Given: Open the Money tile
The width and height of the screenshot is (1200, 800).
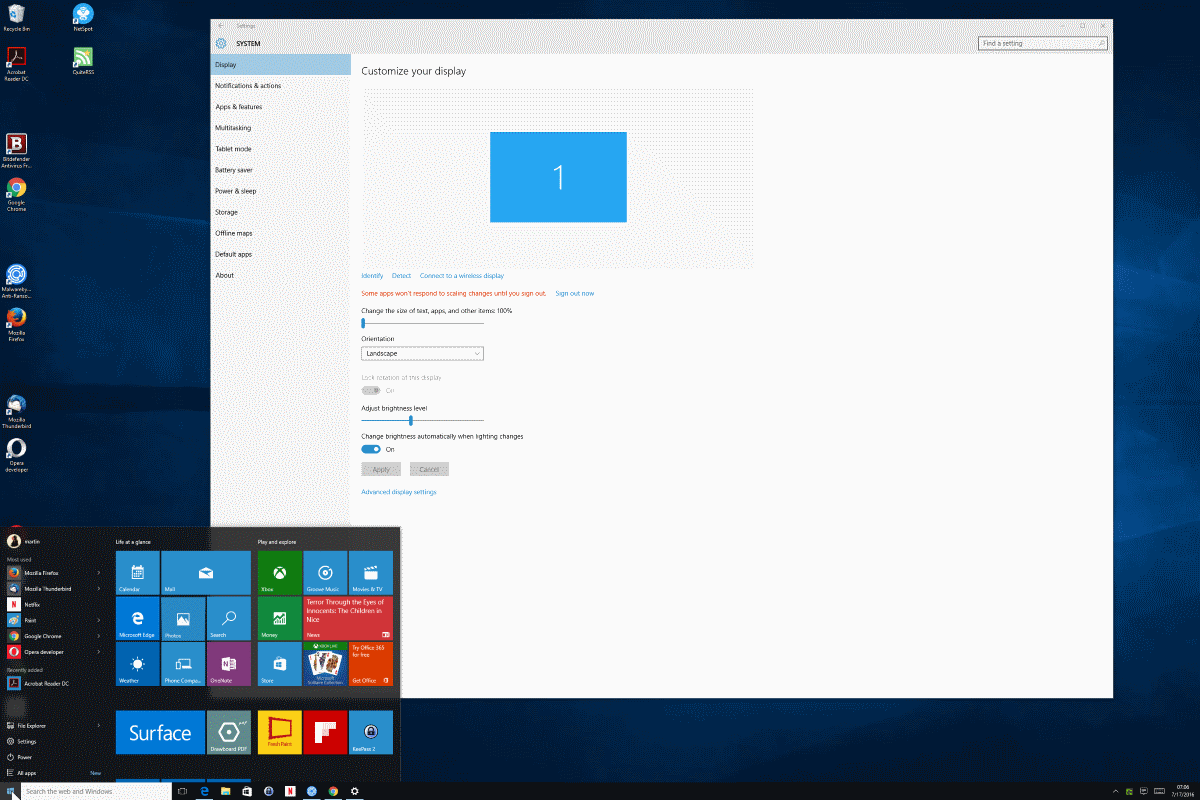Looking at the screenshot, I should point(279,619).
